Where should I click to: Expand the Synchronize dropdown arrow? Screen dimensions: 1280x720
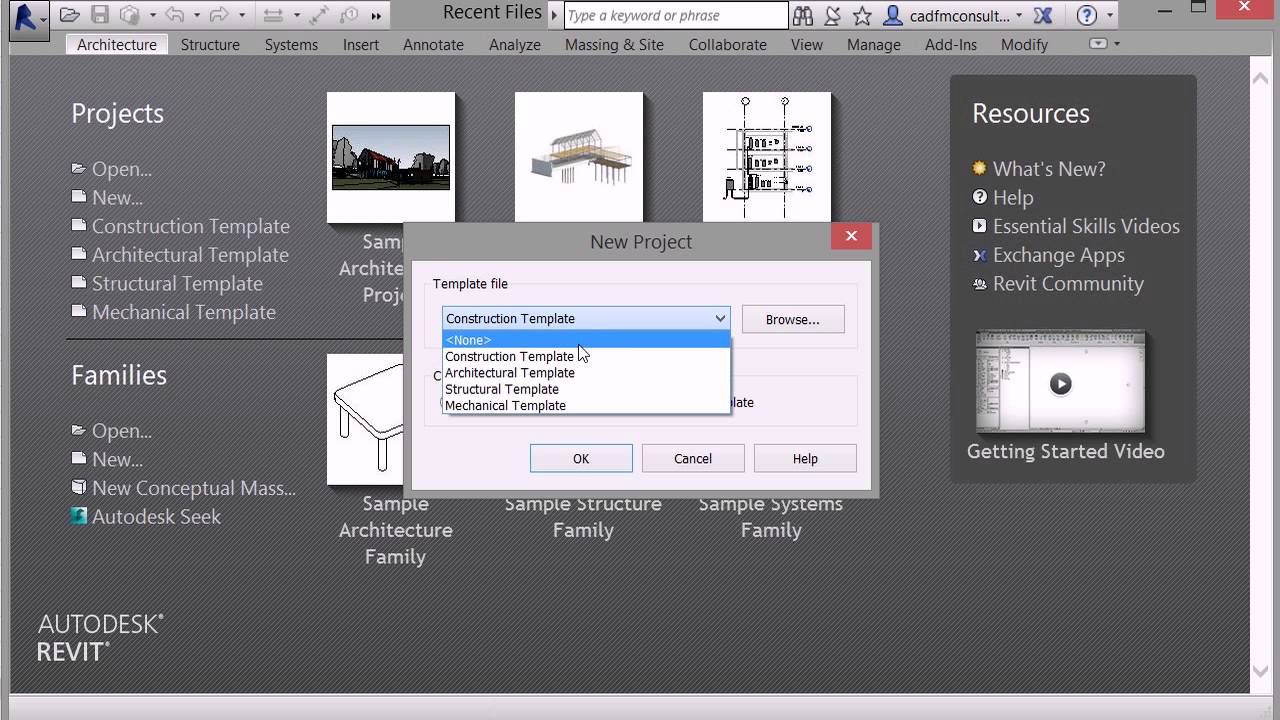click(x=153, y=16)
